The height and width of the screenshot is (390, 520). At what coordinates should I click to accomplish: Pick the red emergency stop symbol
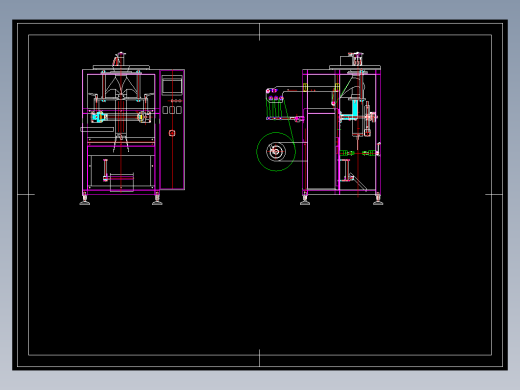coord(172,133)
